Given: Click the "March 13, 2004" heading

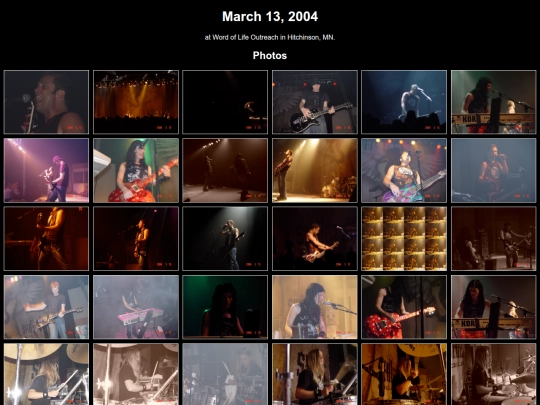Looking at the screenshot, I should [270, 17].
